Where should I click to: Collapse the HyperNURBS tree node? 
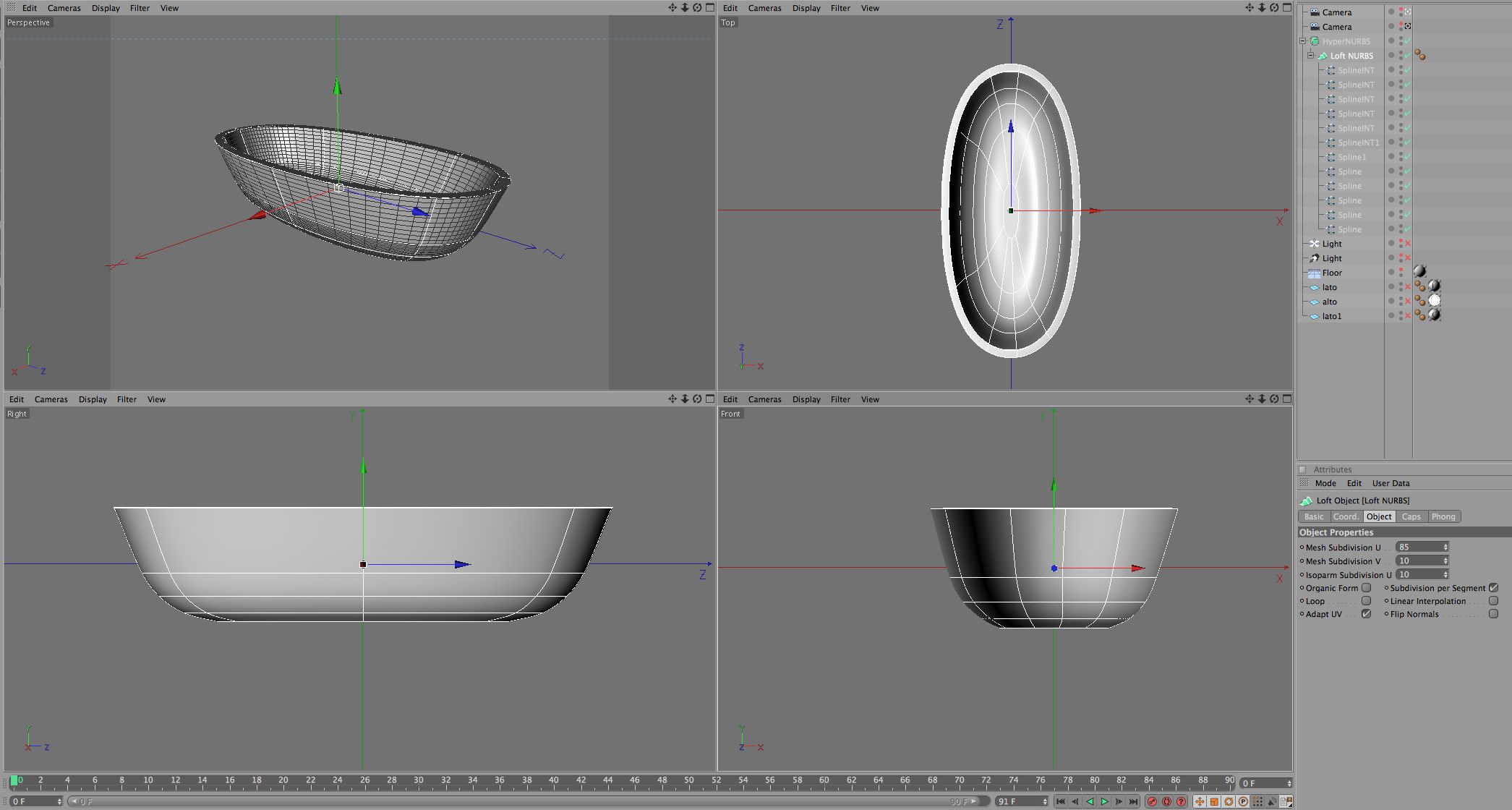(x=1303, y=41)
